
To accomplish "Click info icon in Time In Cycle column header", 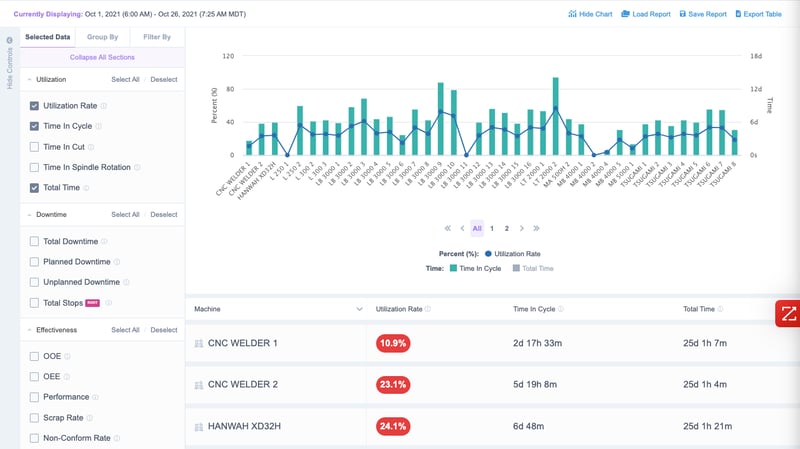I will 561,309.
